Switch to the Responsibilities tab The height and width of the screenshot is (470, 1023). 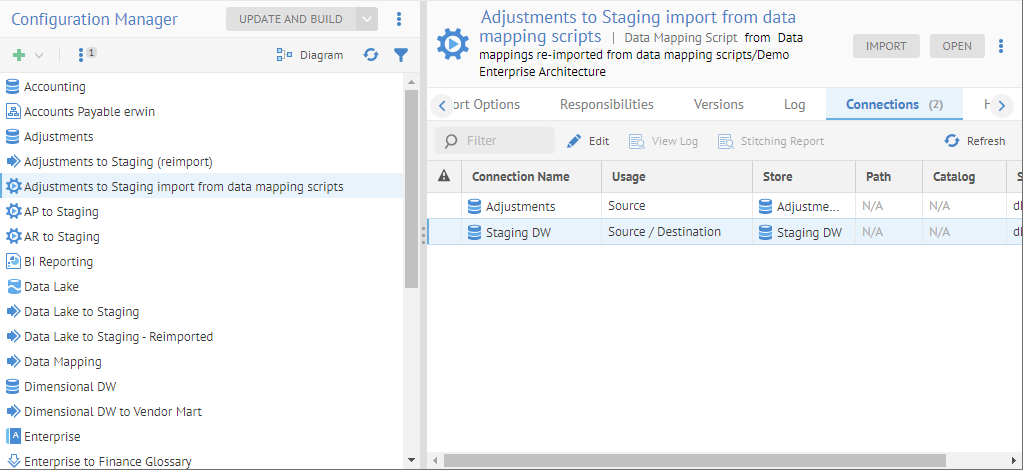point(606,104)
